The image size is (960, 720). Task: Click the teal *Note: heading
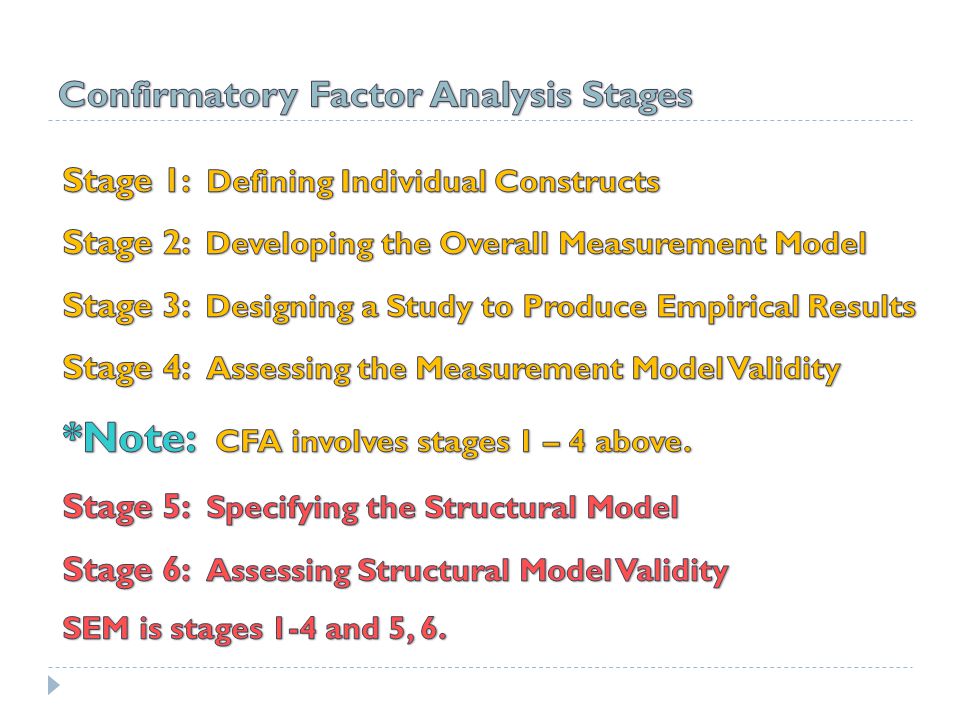point(130,438)
